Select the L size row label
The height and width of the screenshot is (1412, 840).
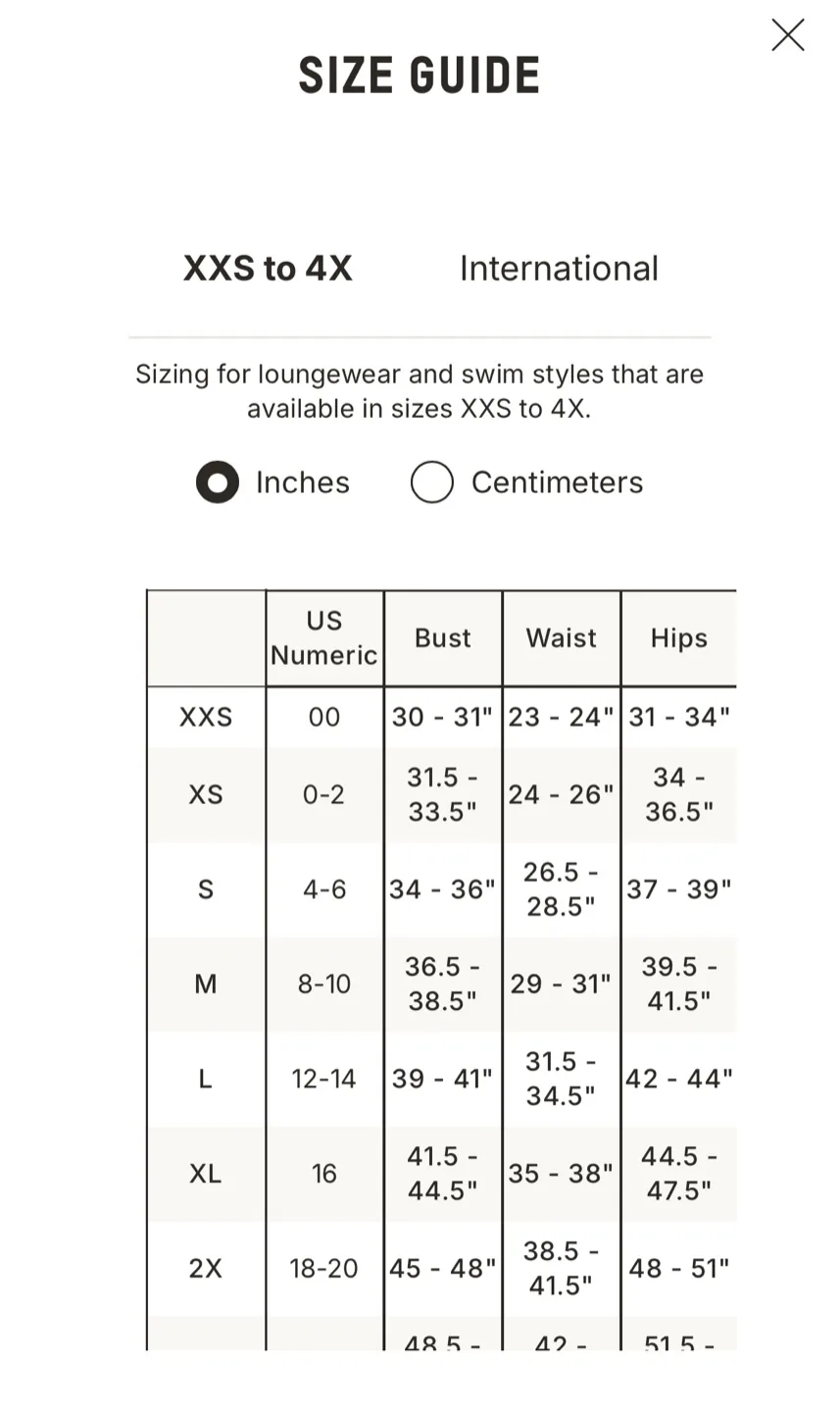(x=205, y=1079)
